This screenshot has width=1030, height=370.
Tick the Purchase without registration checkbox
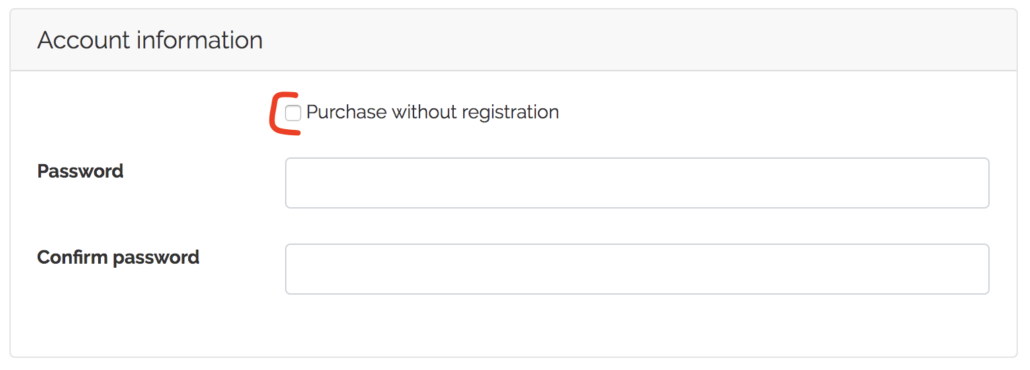tap(293, 113)
